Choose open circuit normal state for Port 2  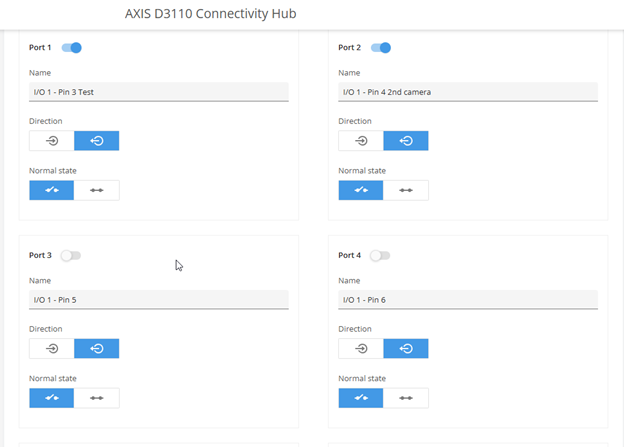(361, 190)
